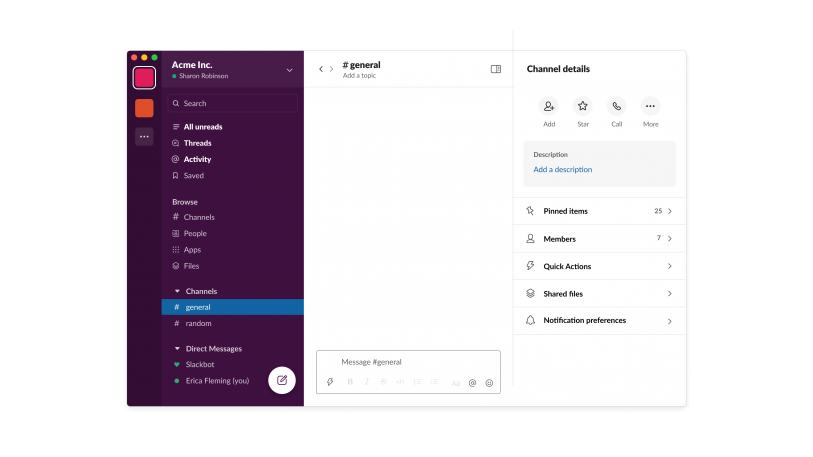This screenshot has width=813, height=457.
Task: Star the channel with the Star icon
Action: (583, 106)
